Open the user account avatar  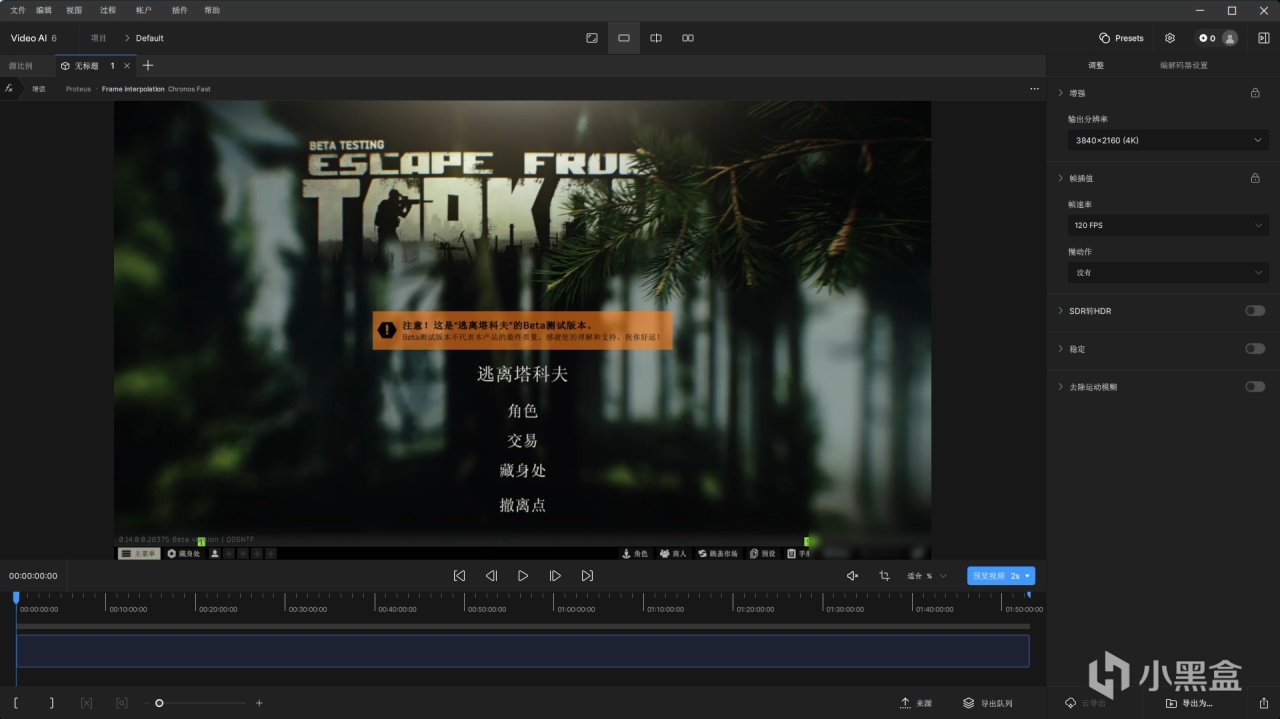[x=1230, y=38]
